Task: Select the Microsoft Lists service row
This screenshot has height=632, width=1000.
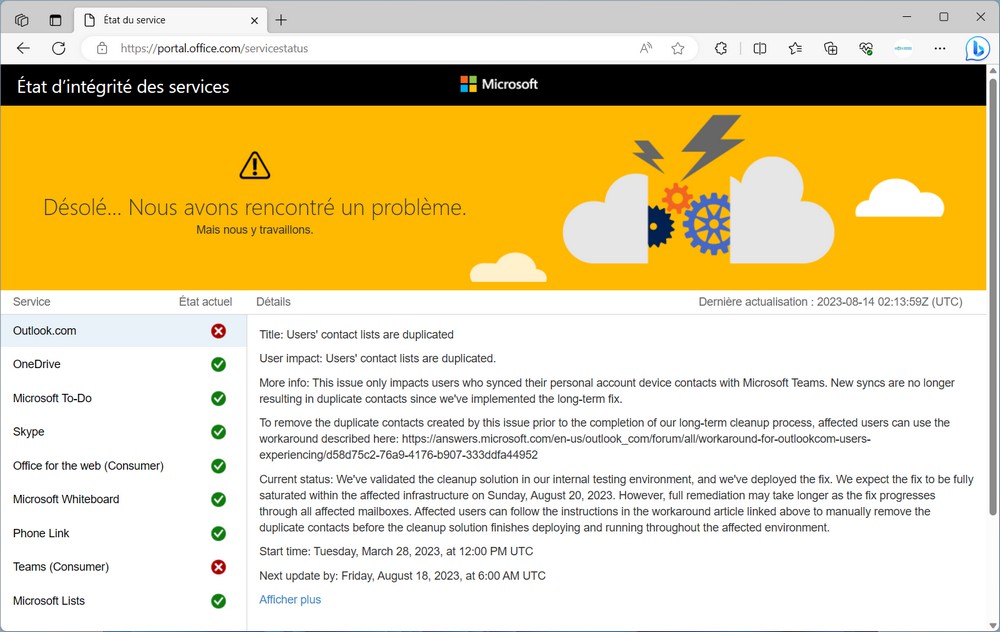Action: 123,601
